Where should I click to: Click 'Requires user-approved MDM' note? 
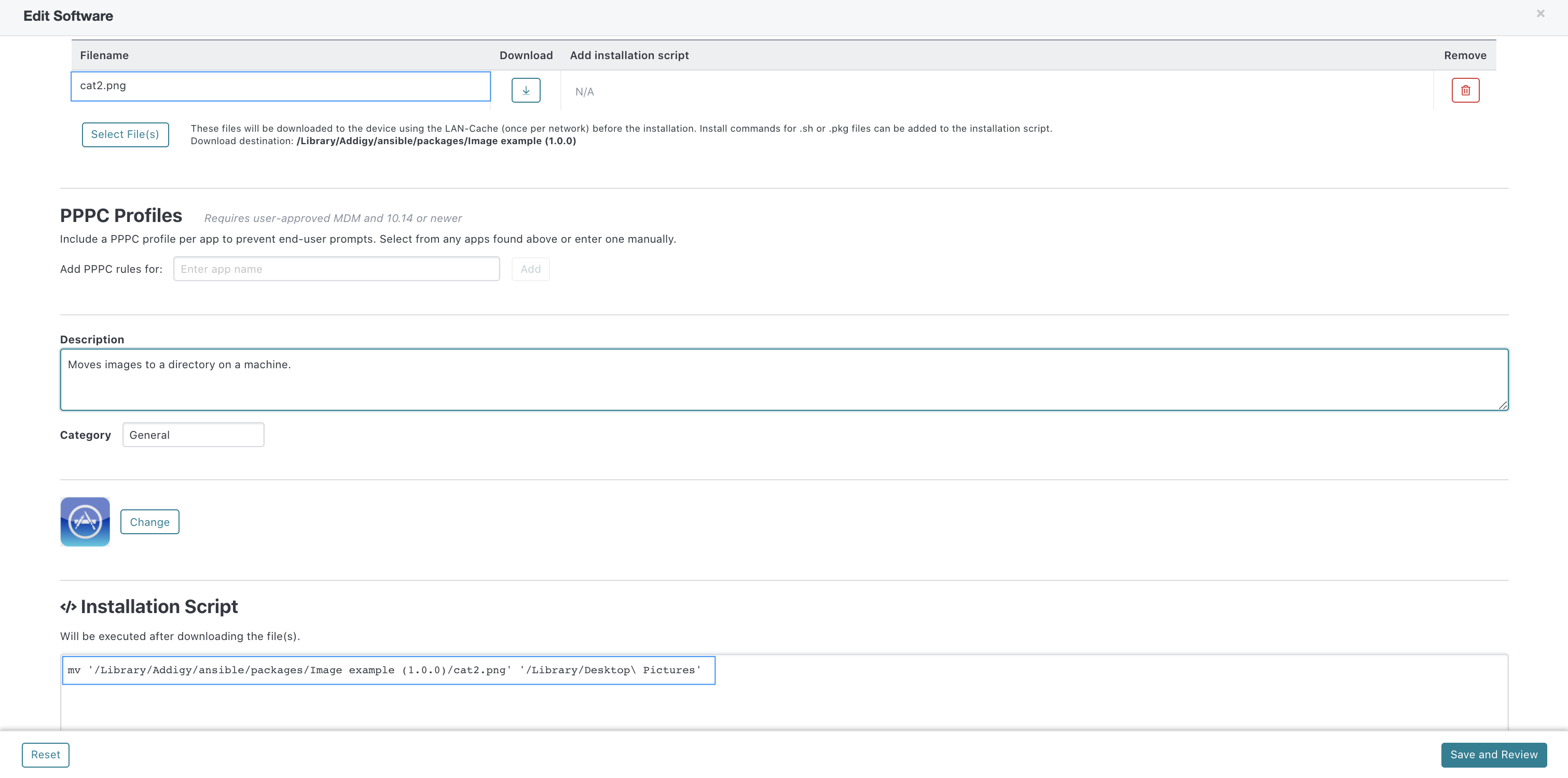point(333,218)
